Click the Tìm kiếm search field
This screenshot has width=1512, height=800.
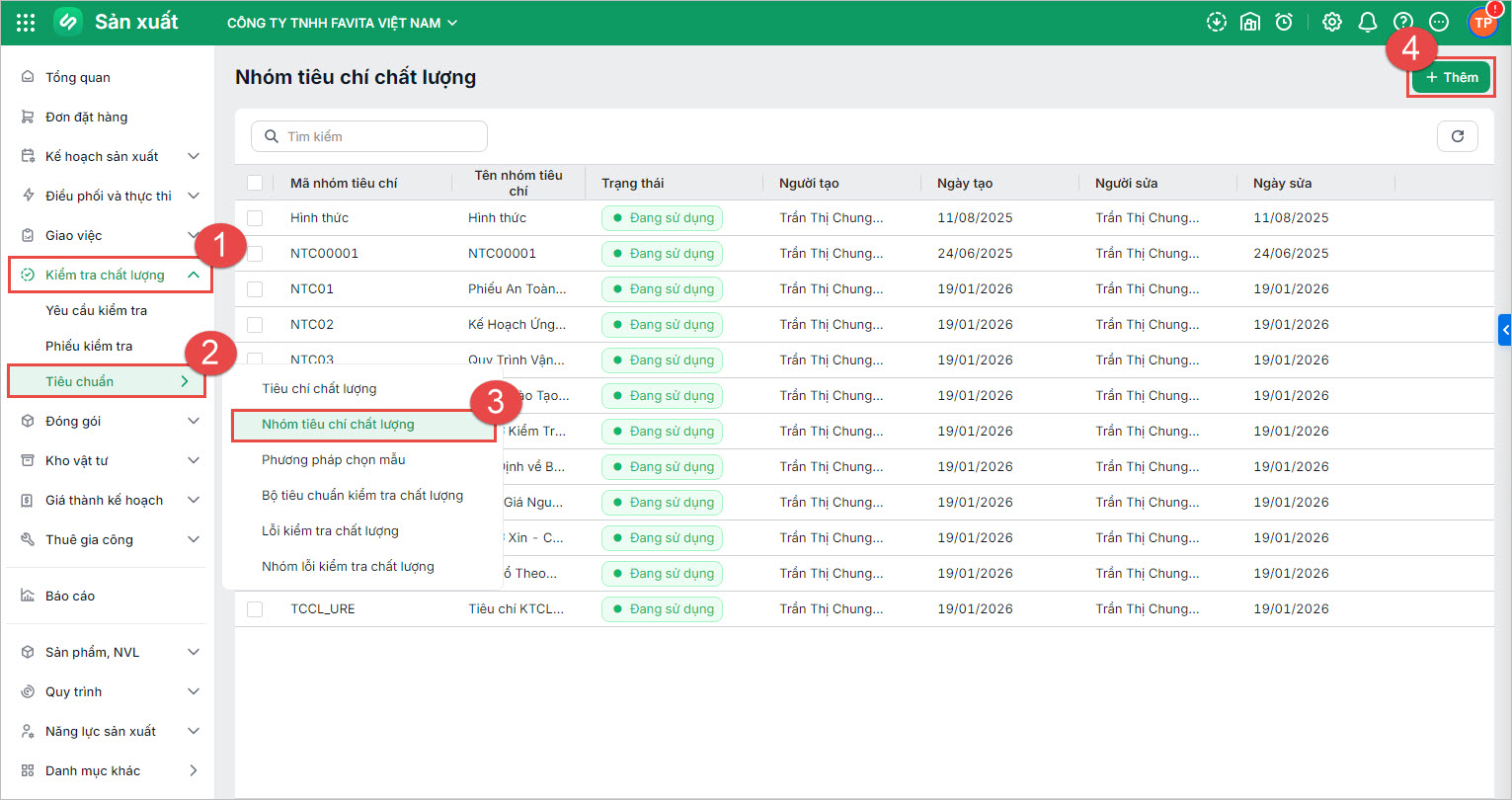[369, 136]
